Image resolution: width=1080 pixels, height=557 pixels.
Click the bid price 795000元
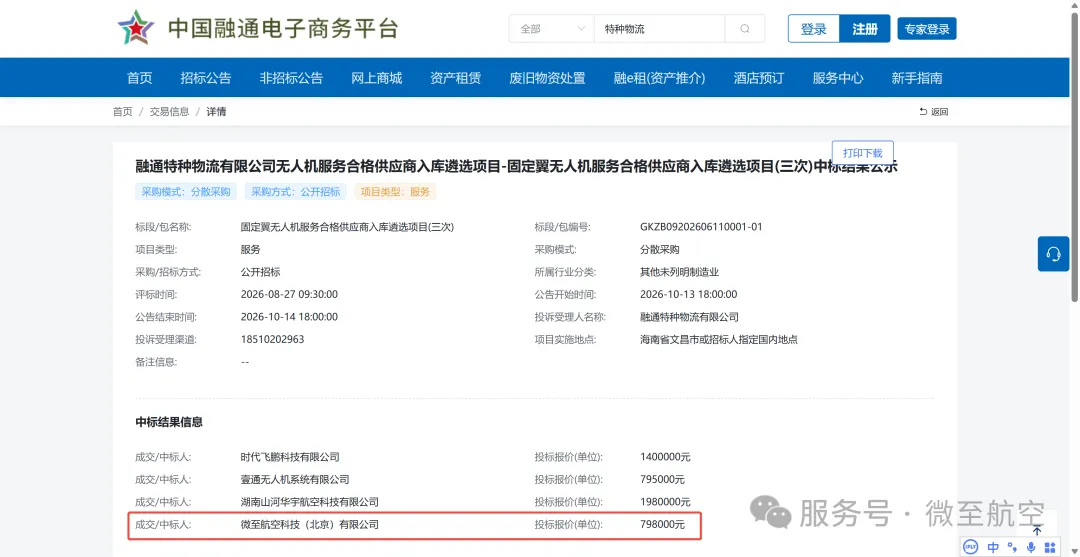pos(663,480)
